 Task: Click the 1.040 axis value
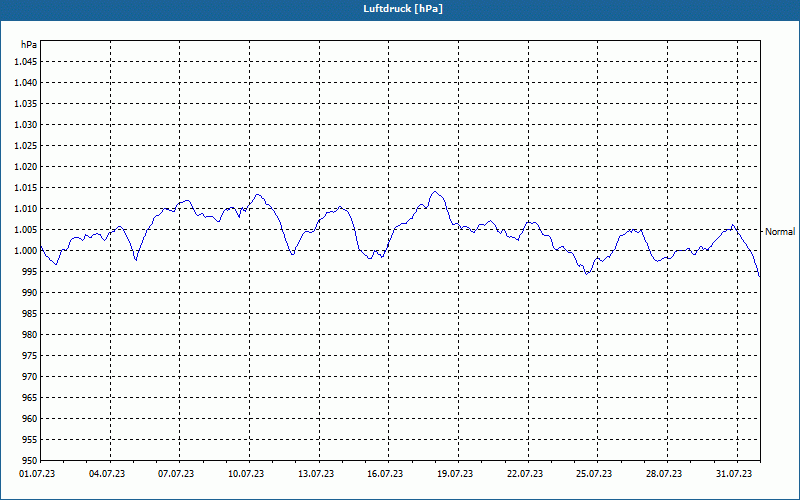click(26, 83)
